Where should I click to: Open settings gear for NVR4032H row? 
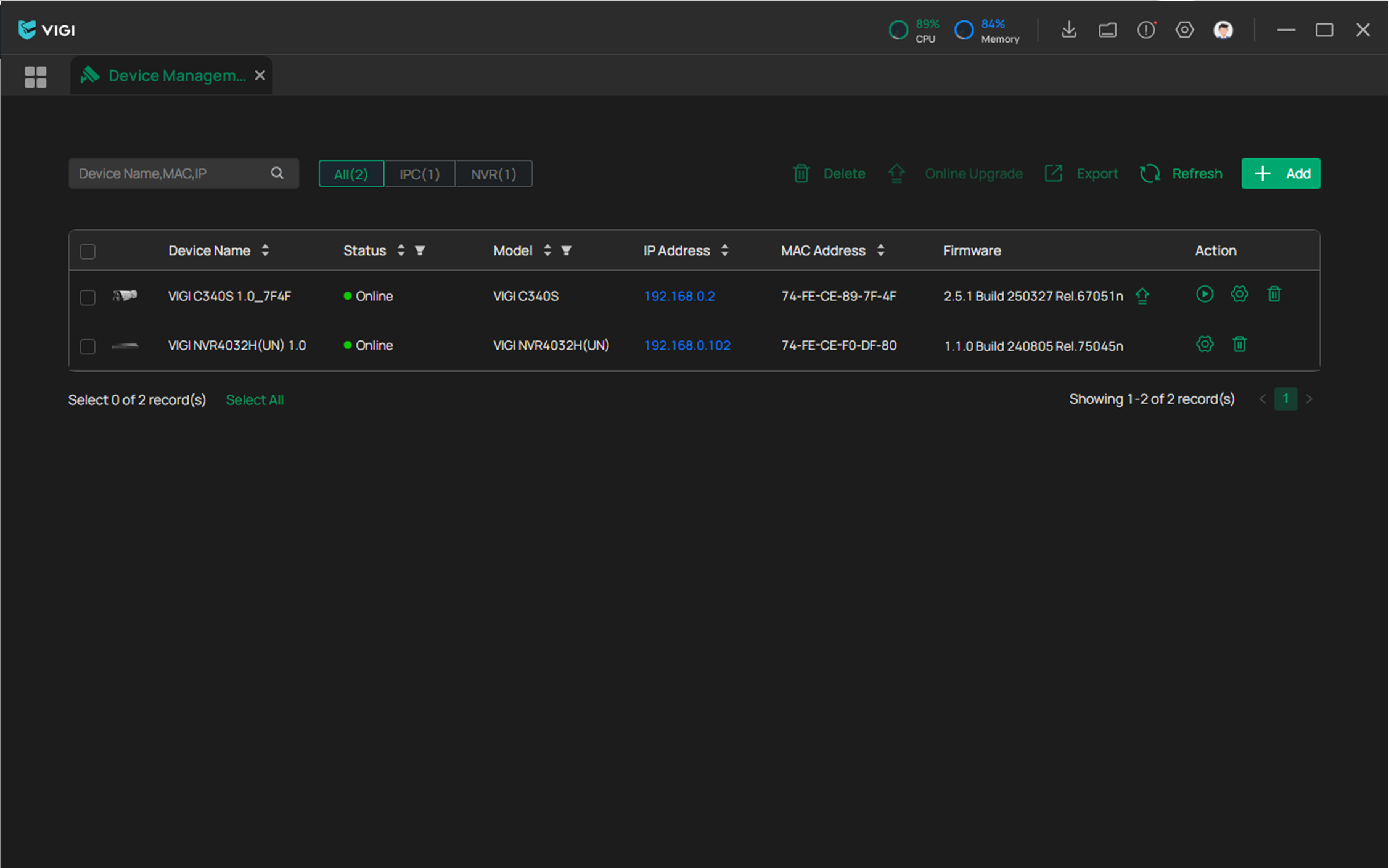tap(1205, 344)
